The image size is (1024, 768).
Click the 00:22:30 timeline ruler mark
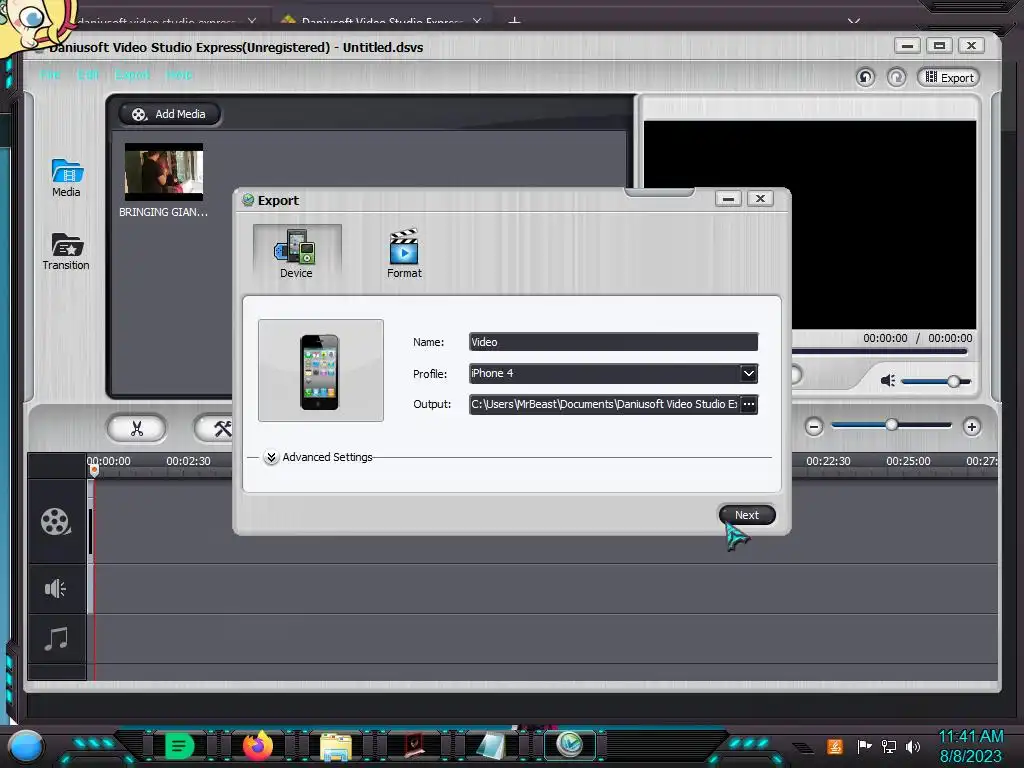click(828, 461)
